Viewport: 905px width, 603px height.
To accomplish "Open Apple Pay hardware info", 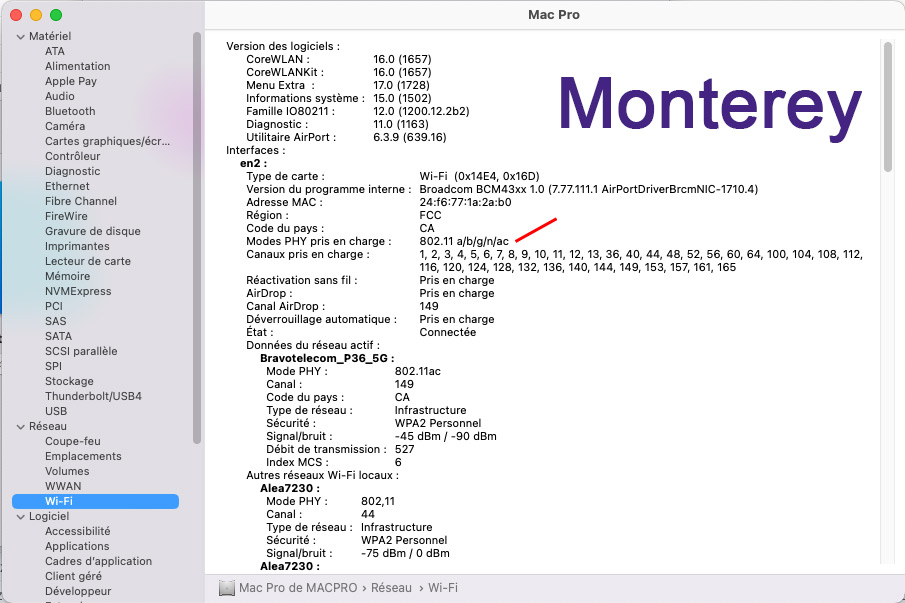I will [x=71, y=81].
